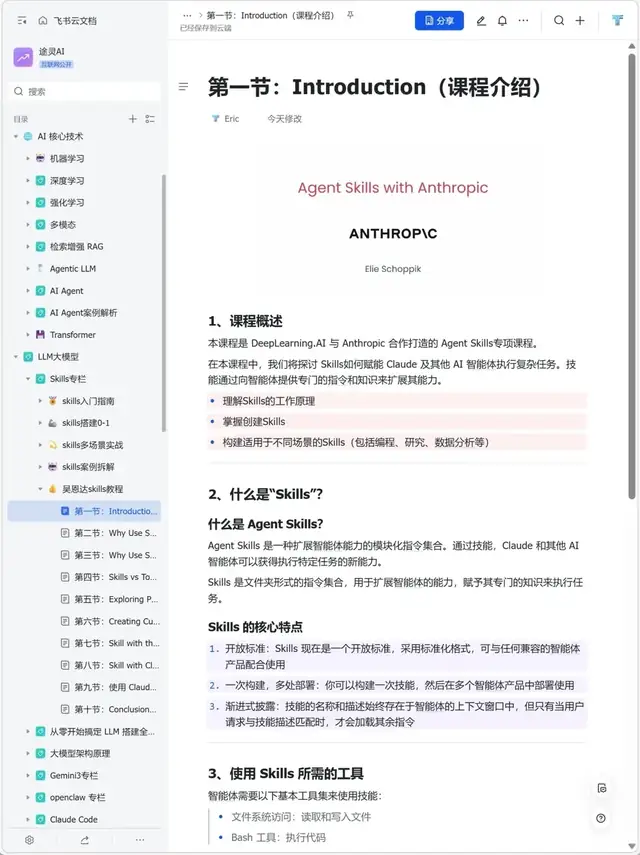
Task: Collapse the sidebar with the top-left toggle icon
Action: (22, 21)
